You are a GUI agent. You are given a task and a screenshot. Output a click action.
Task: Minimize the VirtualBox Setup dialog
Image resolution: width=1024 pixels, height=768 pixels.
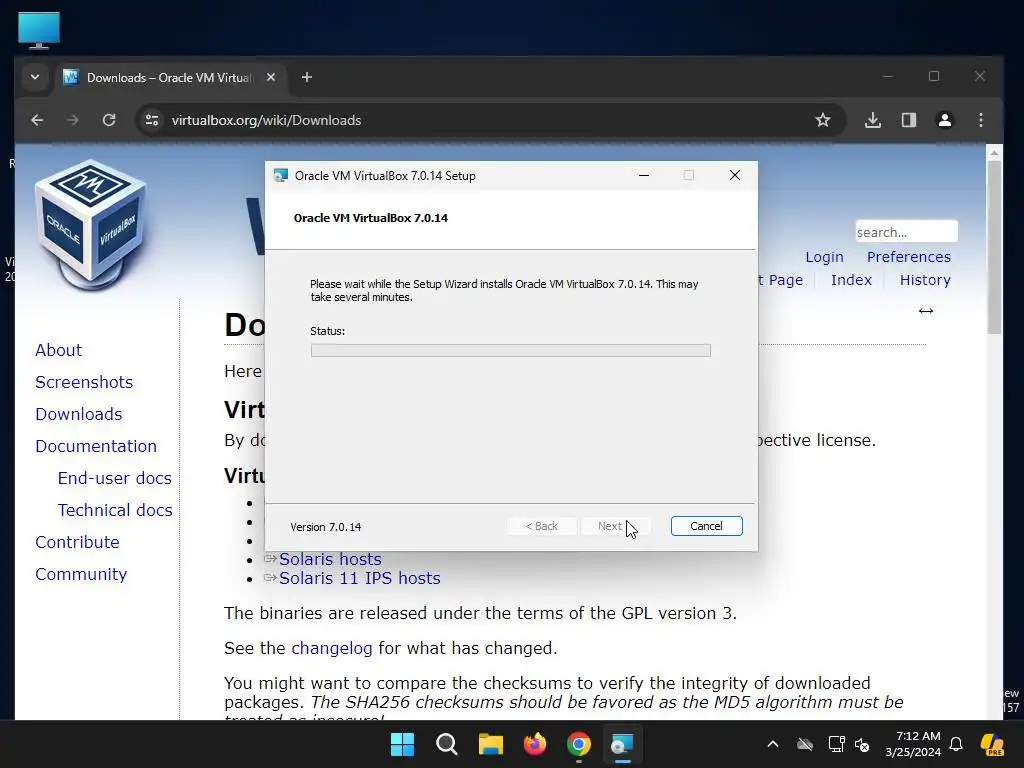[644, 175]
